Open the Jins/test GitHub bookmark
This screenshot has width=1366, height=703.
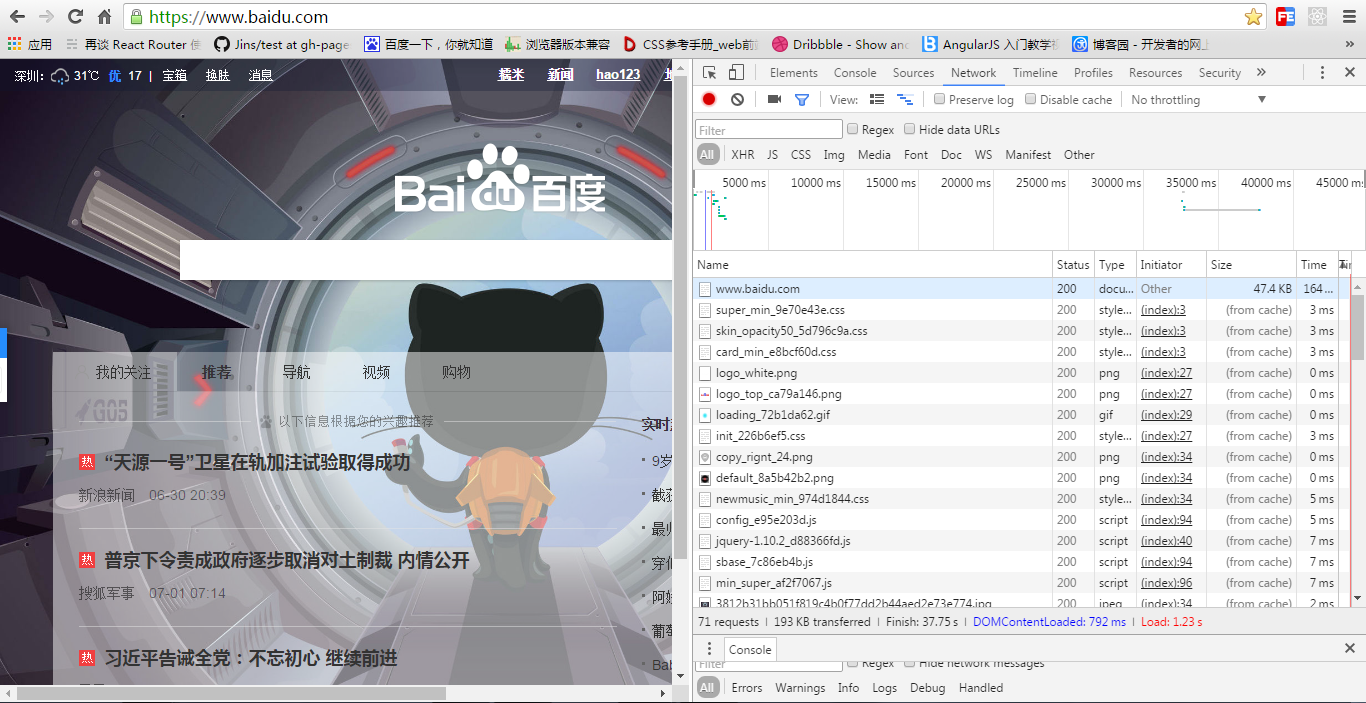click(x=282, y=44)
